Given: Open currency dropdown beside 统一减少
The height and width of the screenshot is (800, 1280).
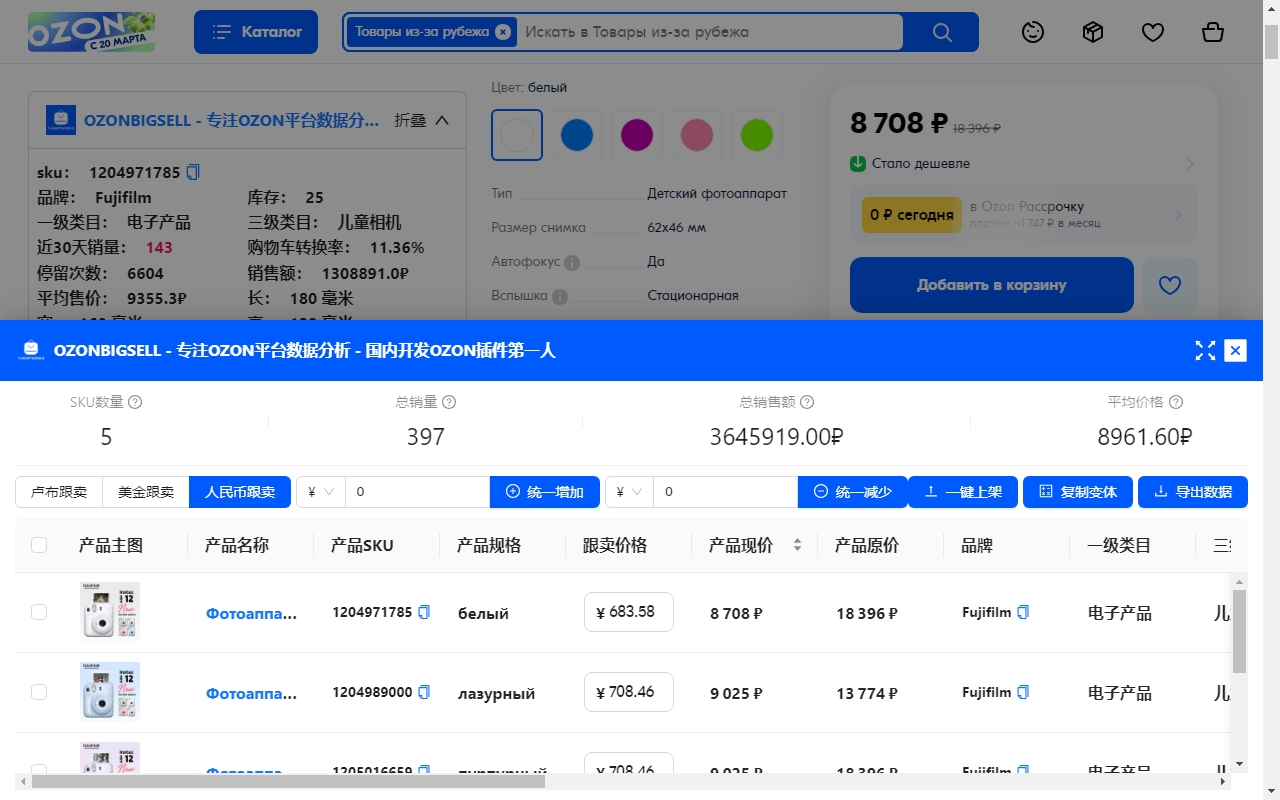Looking at the screenshot, I should click(629, 492).
